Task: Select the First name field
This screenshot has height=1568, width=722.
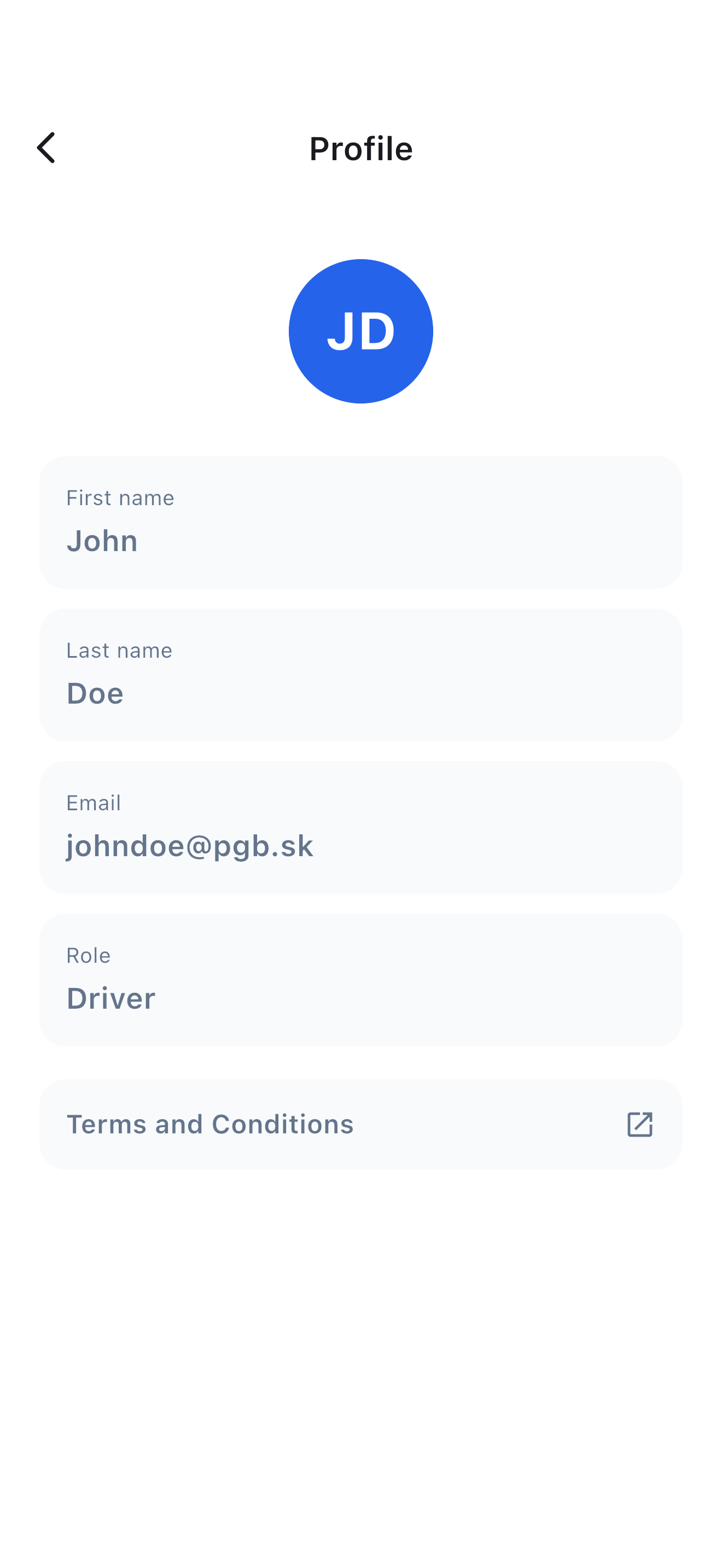Action: click(x=361, y=522)
